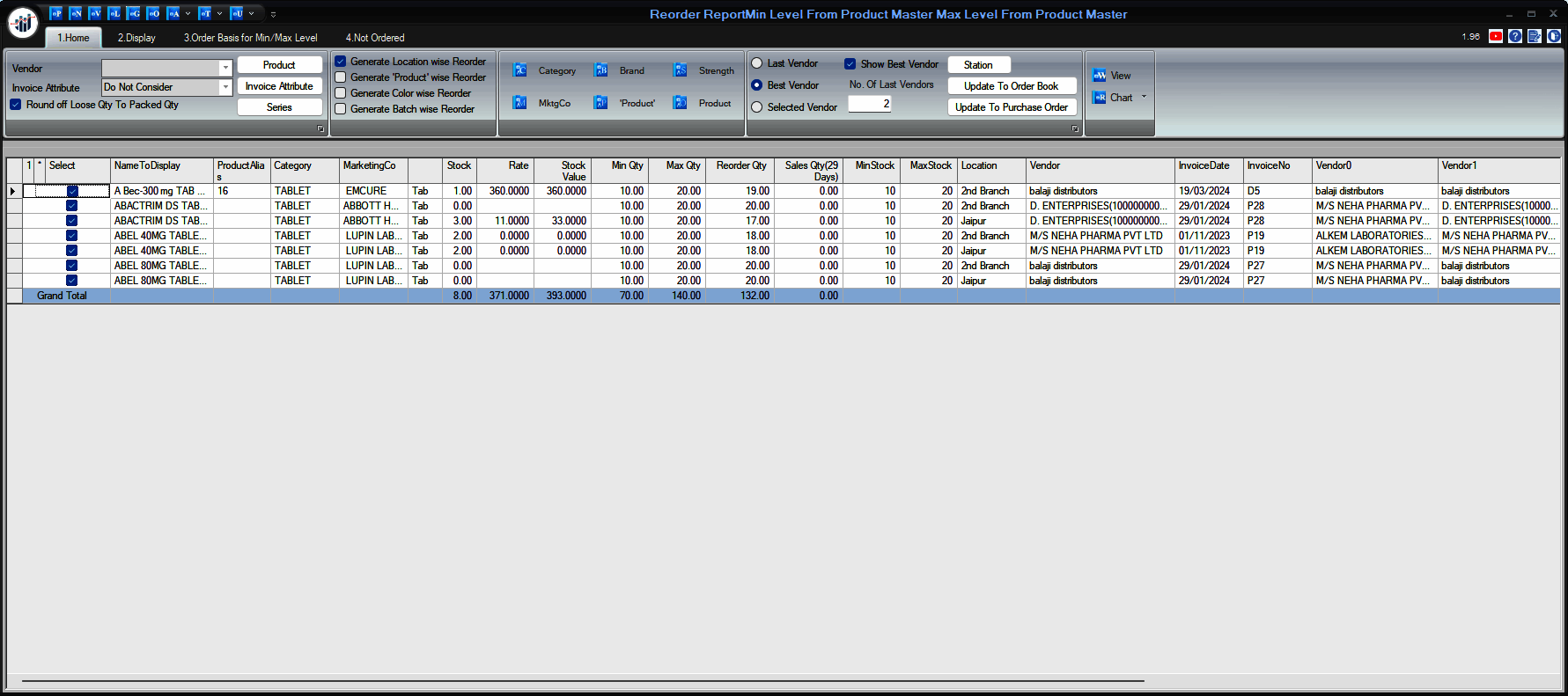This screenshot has height=696, width=1568.
Task: Click the 'T' quick access toolbar icon
Action: pos(205,13)
